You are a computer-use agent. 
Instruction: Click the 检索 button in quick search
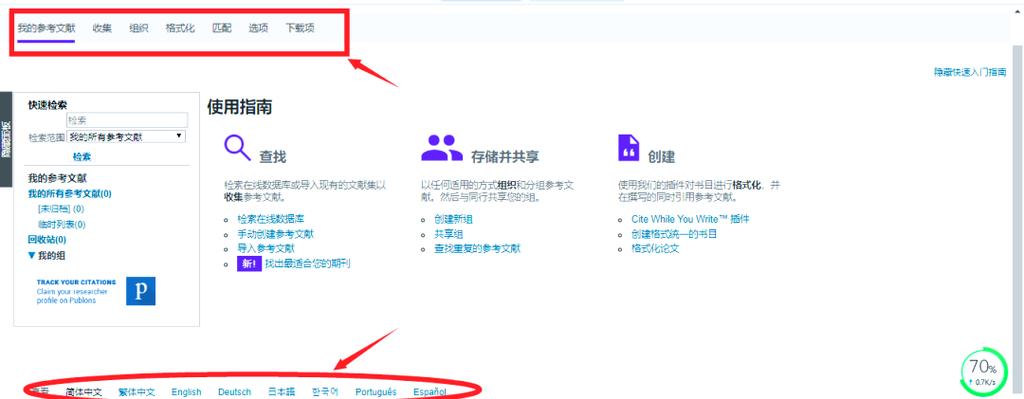point(82,157)
